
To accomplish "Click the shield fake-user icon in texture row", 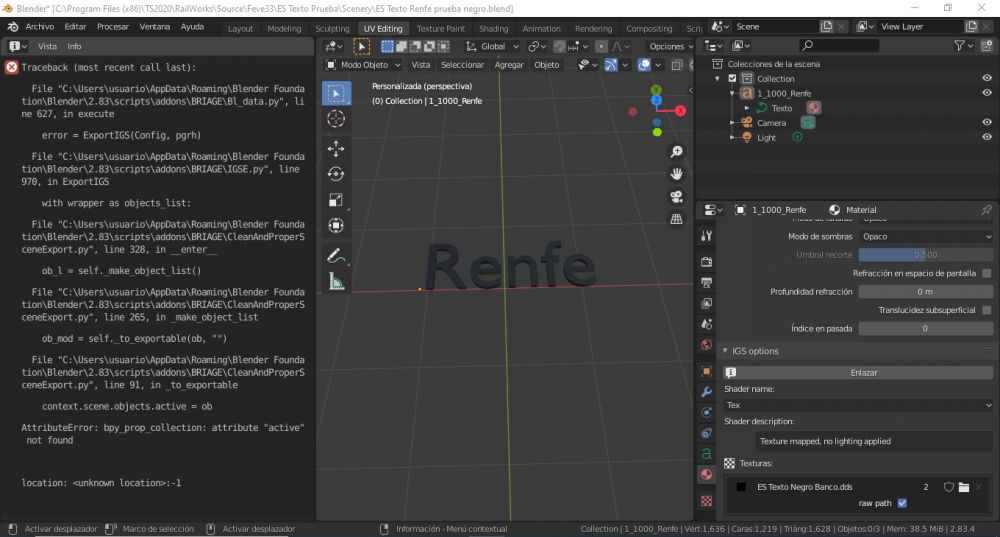I will (x=949, y=487).
